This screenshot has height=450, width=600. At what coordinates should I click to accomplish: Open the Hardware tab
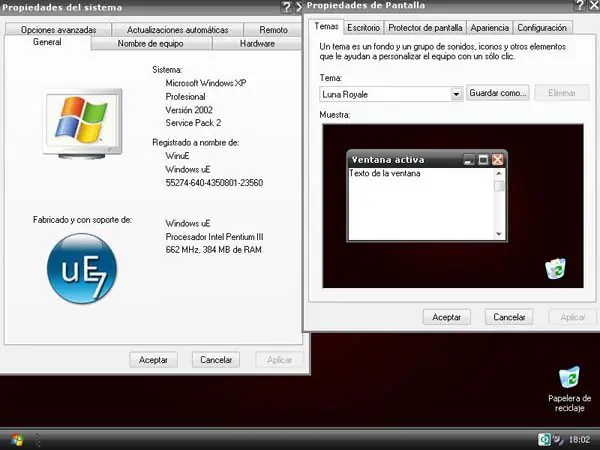[257, 44]
